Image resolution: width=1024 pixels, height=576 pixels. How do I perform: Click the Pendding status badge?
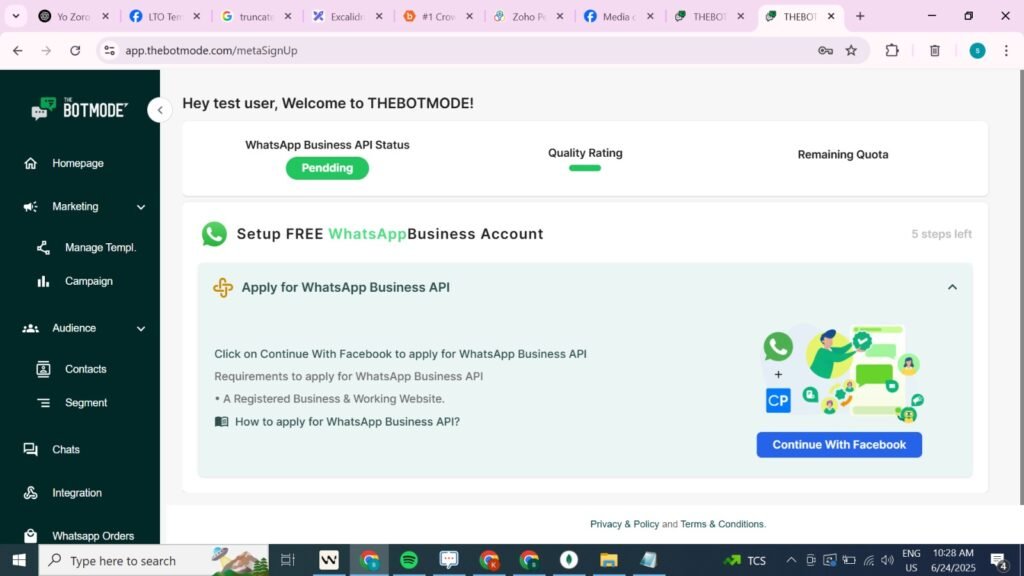327,168
